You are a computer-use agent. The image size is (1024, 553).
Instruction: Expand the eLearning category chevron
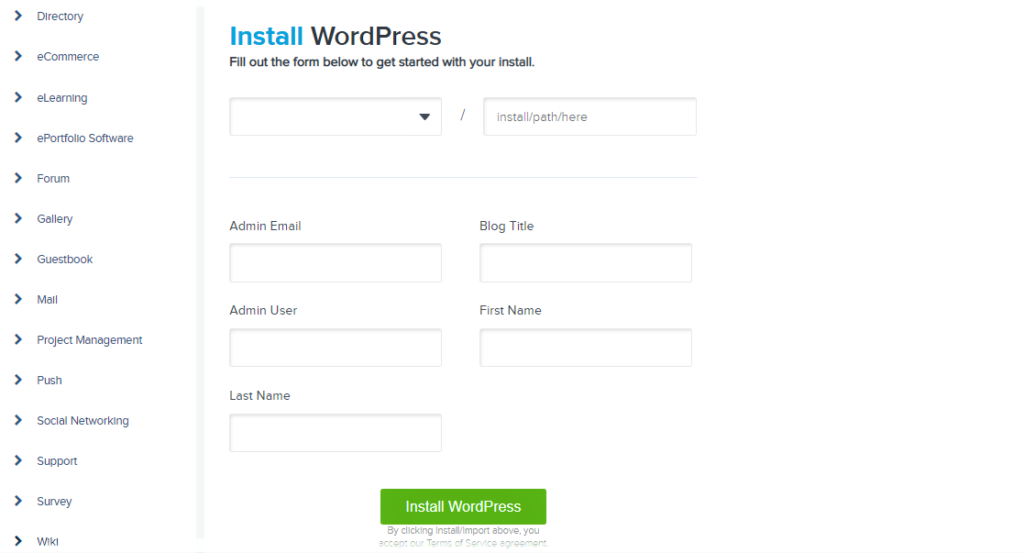[x=18, y=97]
